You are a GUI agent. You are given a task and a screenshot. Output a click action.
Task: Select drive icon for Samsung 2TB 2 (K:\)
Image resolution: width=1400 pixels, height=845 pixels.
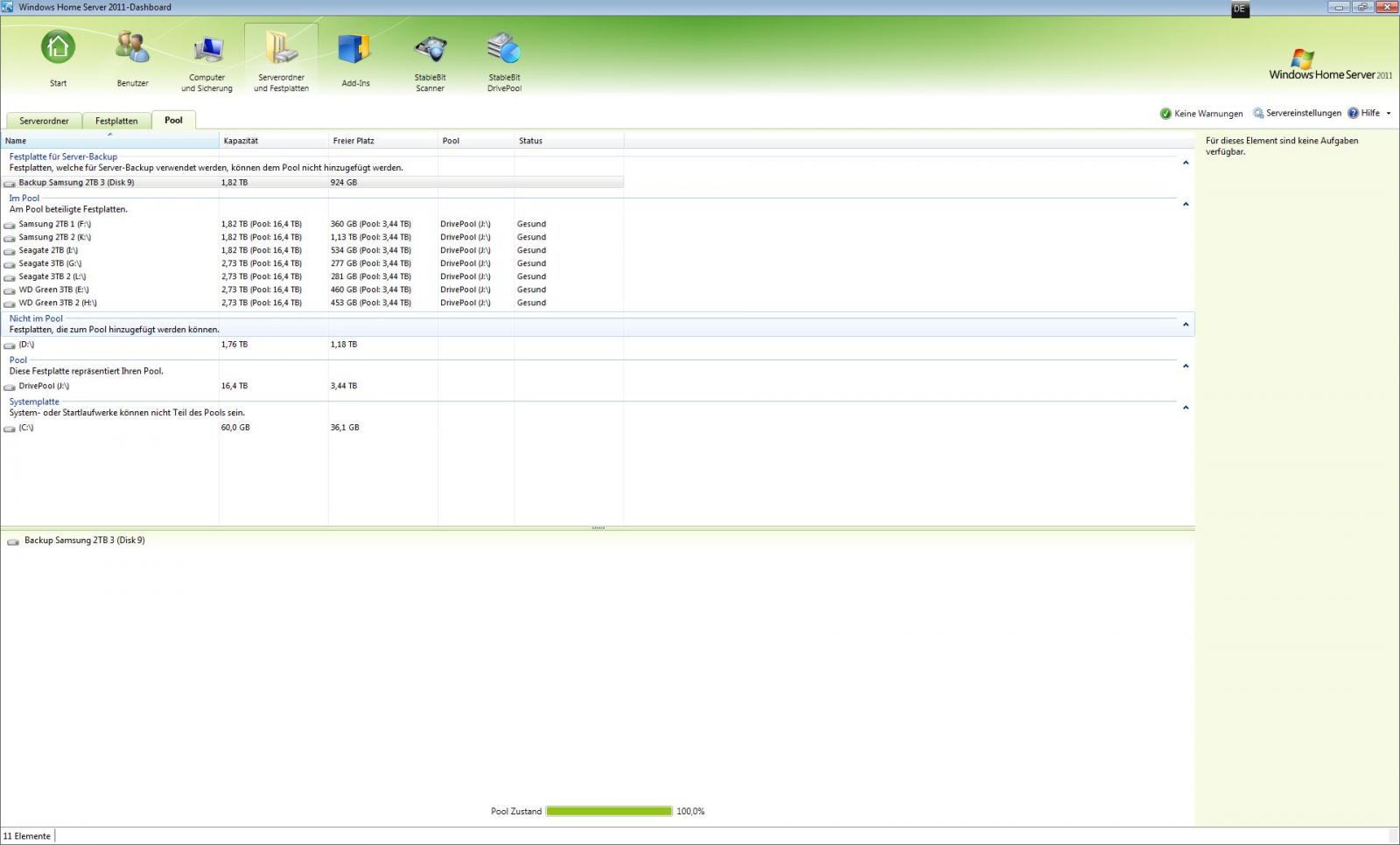point(10,238)
